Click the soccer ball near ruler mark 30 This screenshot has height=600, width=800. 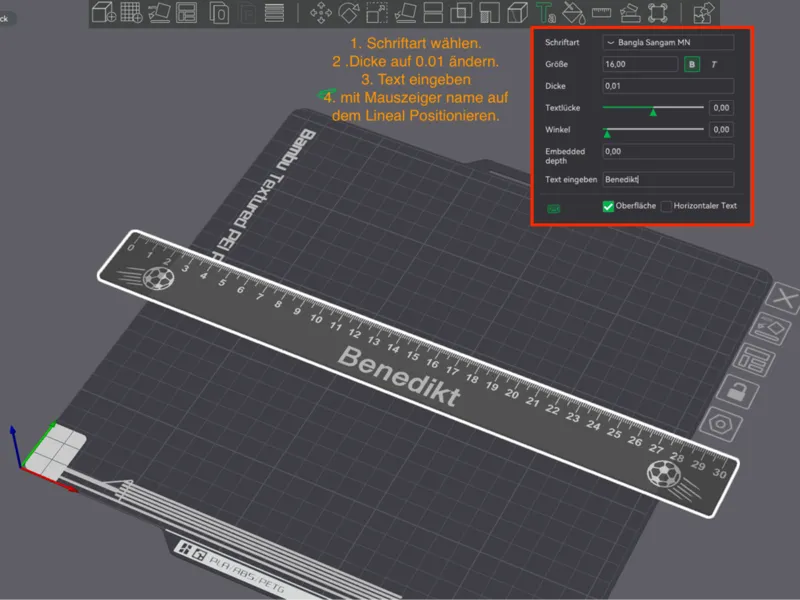663,474
